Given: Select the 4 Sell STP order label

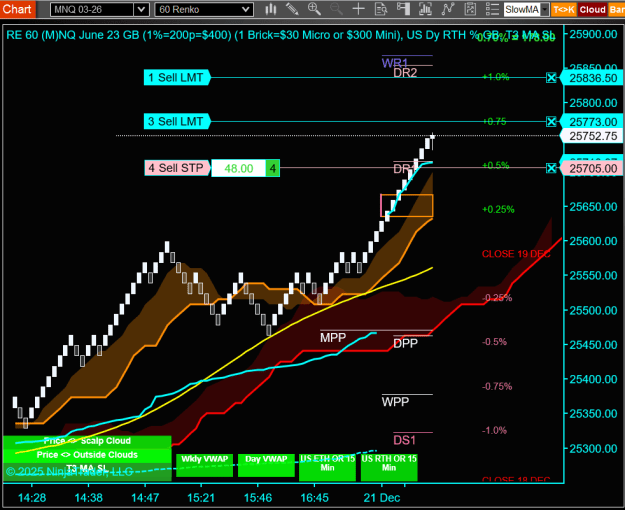Looking at the screenshot, I should coord(177,168).
